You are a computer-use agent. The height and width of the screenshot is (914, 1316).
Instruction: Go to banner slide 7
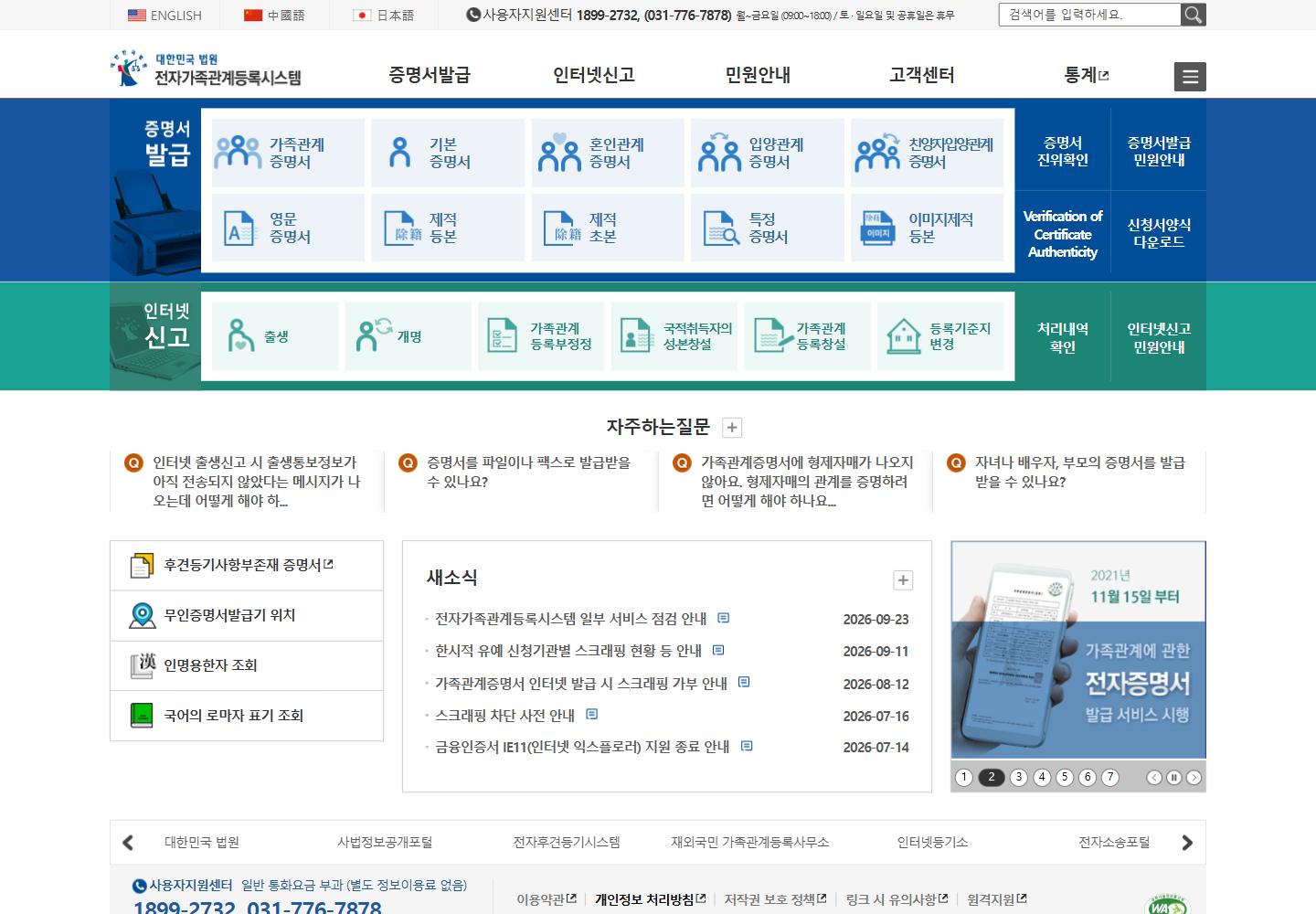click(1110, 777)
